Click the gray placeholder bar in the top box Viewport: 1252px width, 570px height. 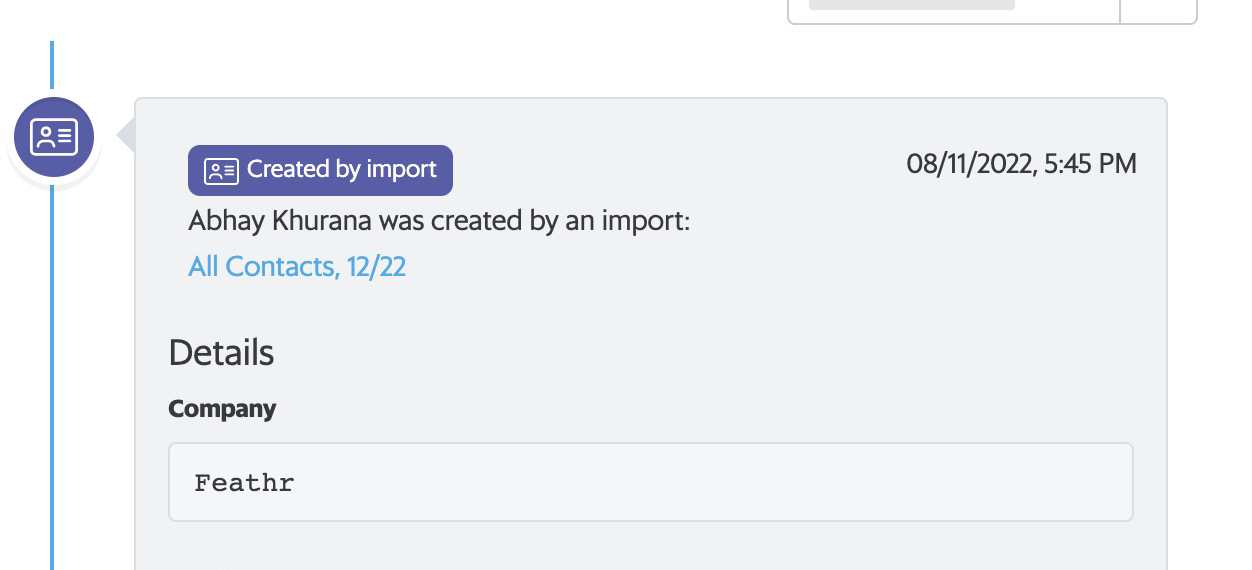(x=911, y=4)
